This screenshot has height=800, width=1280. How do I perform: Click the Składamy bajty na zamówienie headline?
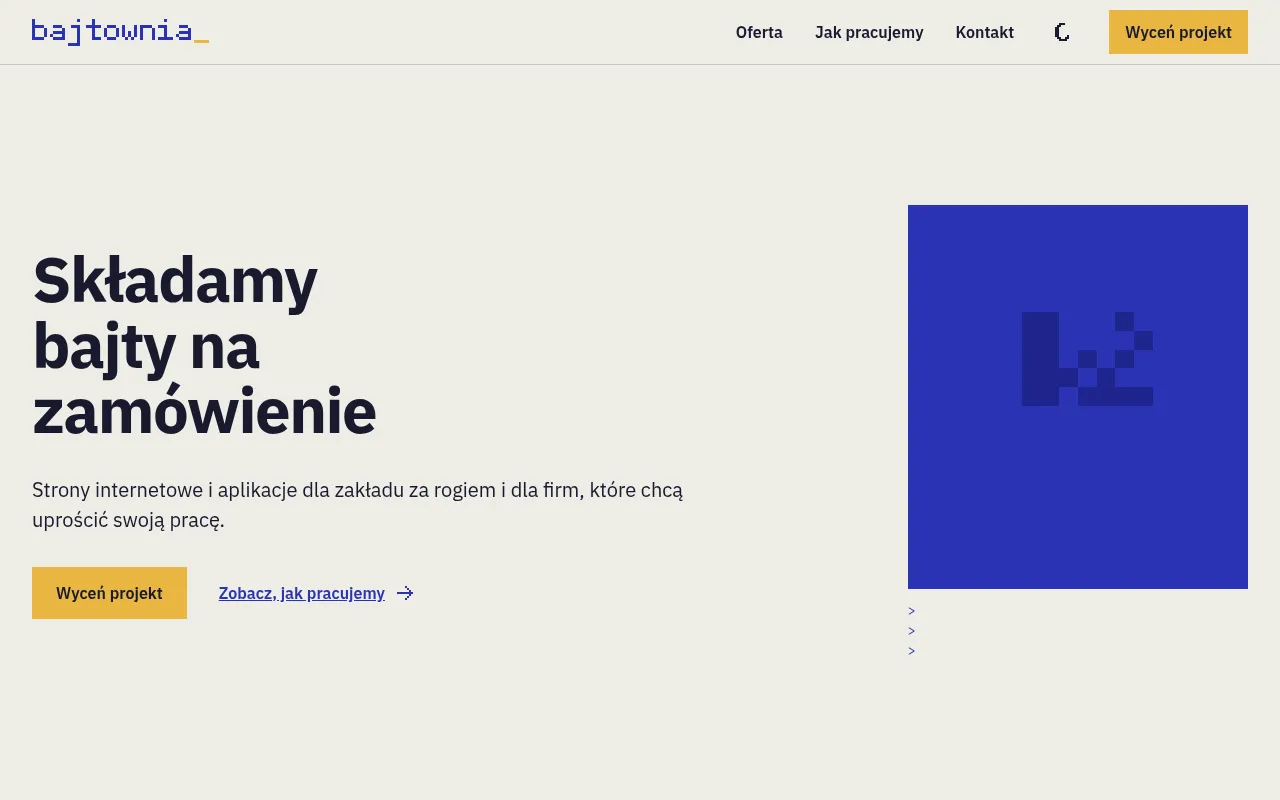point(205,345)
